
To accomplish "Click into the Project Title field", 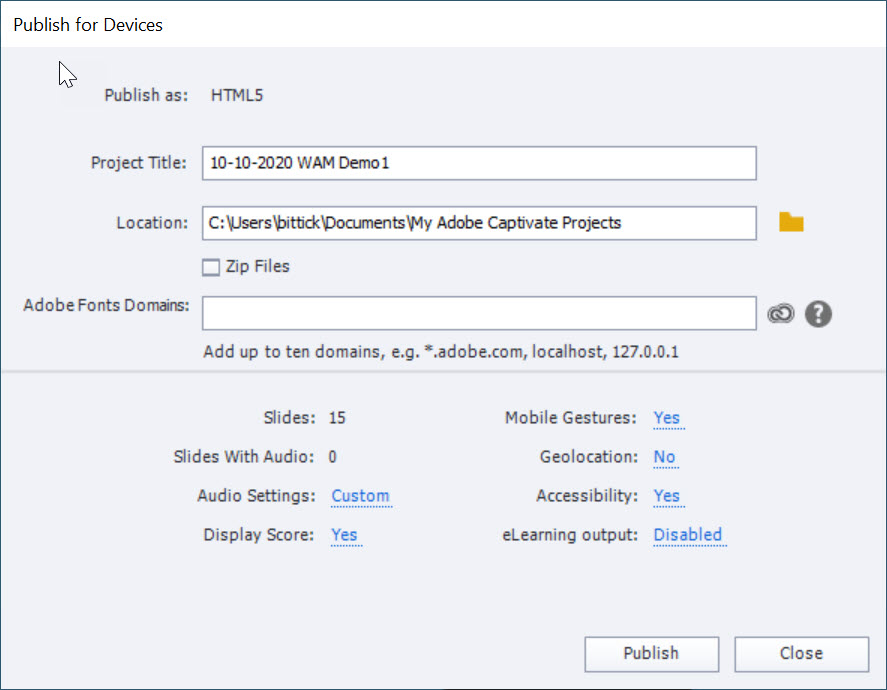I will (478, 163).
